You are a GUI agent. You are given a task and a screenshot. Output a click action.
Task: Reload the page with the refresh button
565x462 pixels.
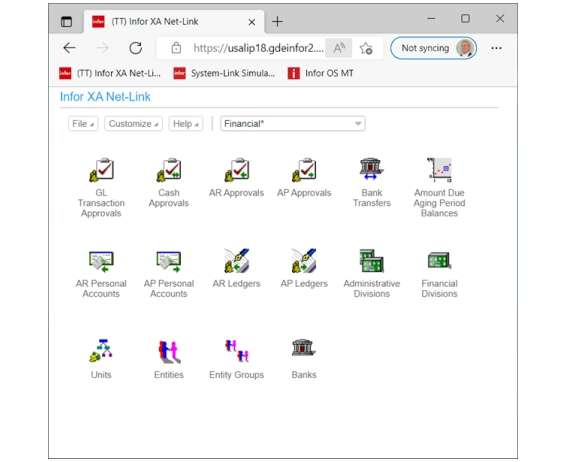pyautogui.click(x=135, y=48)
